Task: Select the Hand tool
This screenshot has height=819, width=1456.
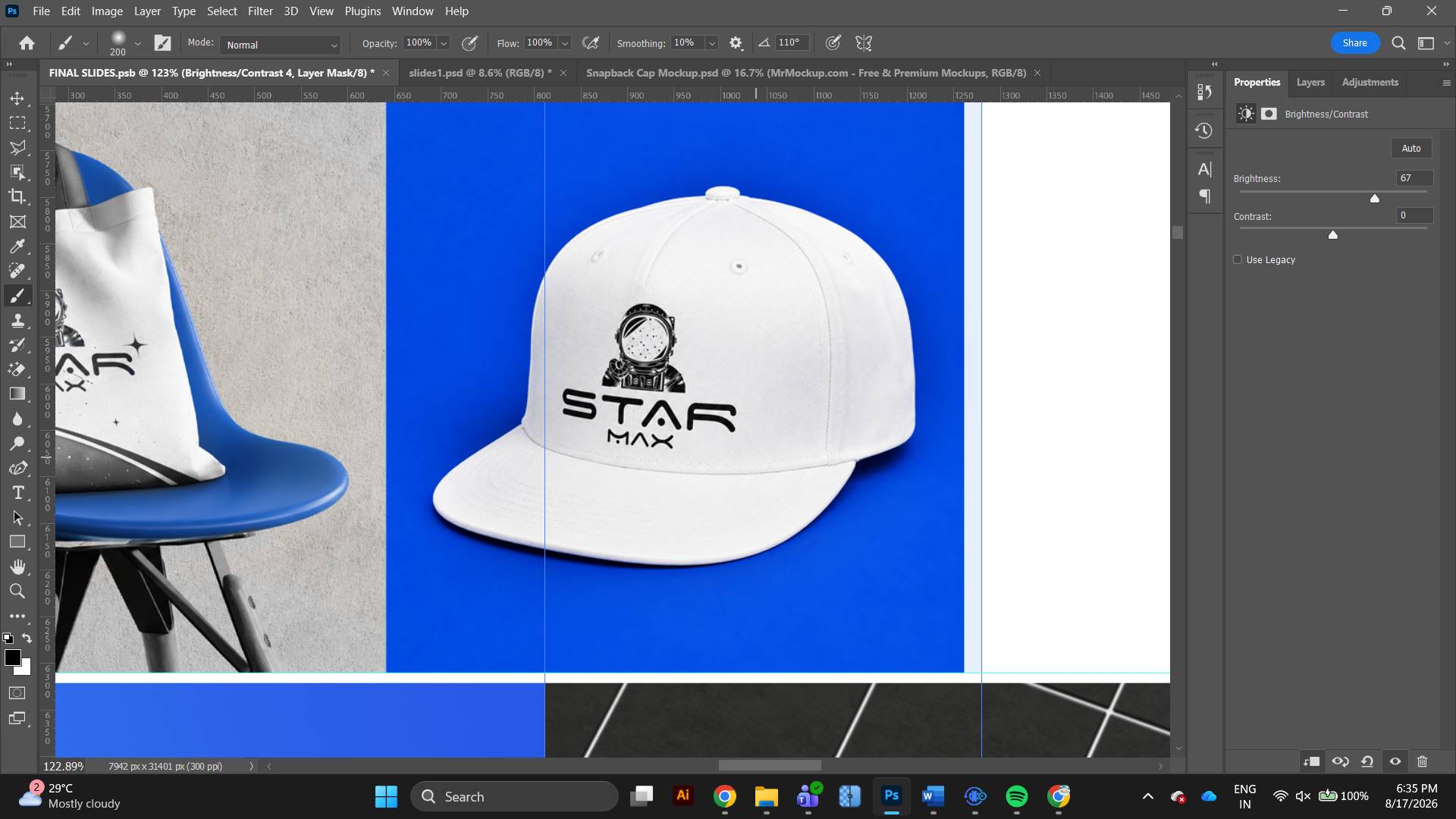Action: (17, 566)
